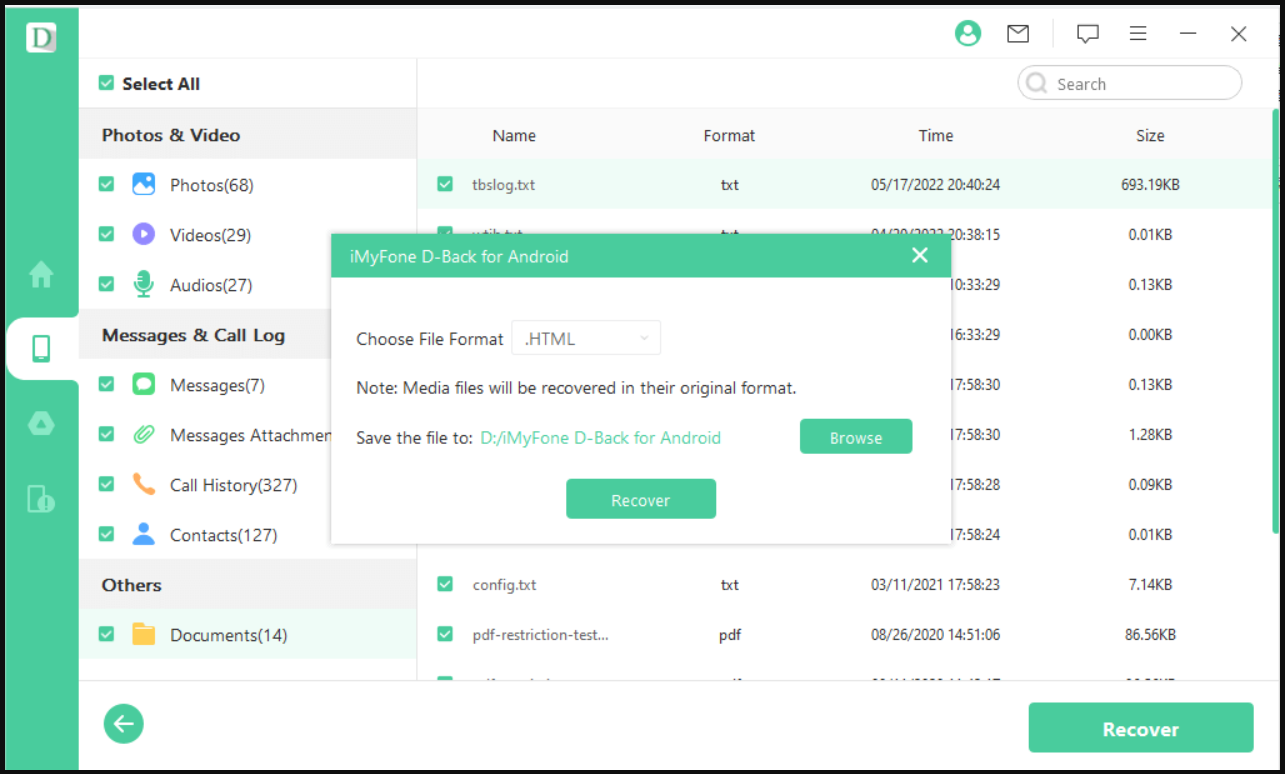This screenshot has width=1285, height=774.
Task: Click the 86.56KB size value
Action: click(1150, 635)
